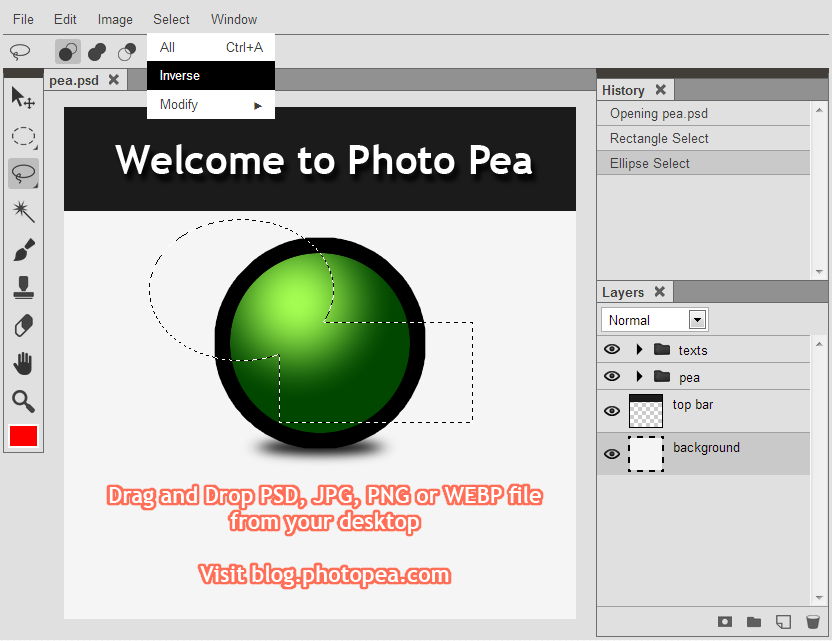Click the top bar layer thumbnail

pos(646,411)
